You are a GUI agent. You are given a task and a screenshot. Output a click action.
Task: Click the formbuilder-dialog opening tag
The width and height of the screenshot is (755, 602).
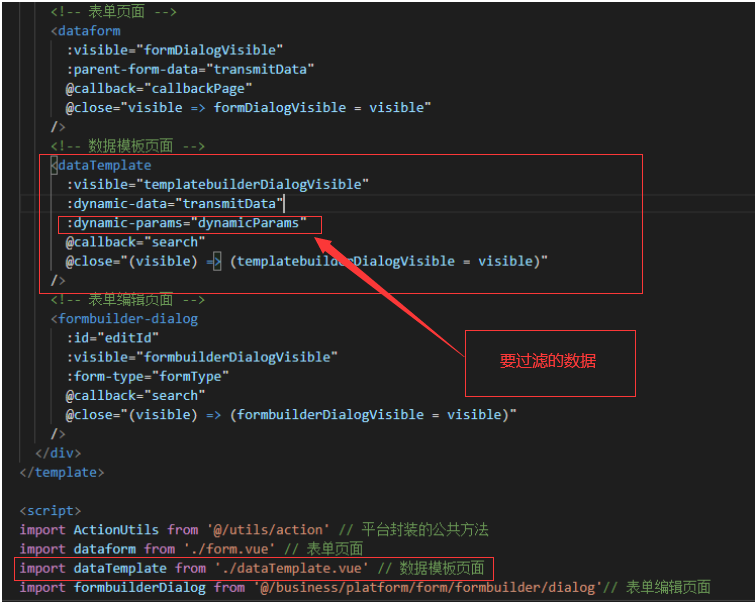(x=127, y=318)
